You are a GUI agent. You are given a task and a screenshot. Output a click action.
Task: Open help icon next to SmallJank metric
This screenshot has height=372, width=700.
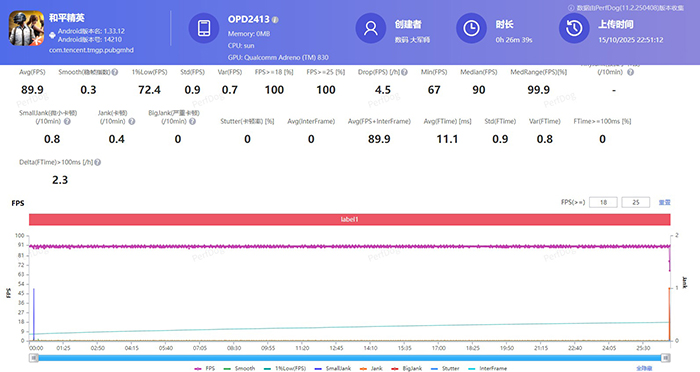coord(67,121)
